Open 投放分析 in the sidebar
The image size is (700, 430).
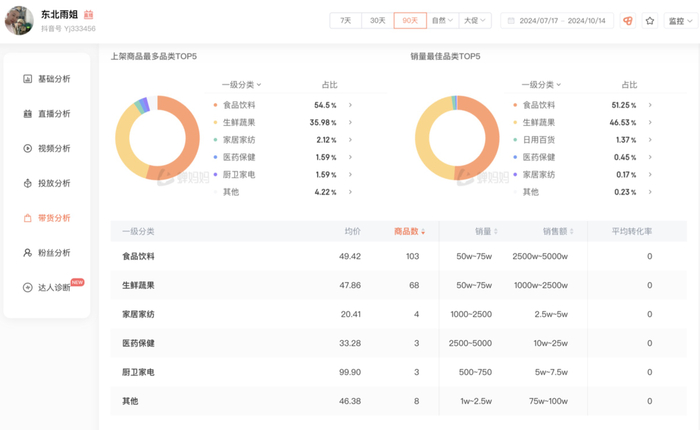(x=53, y=184)
